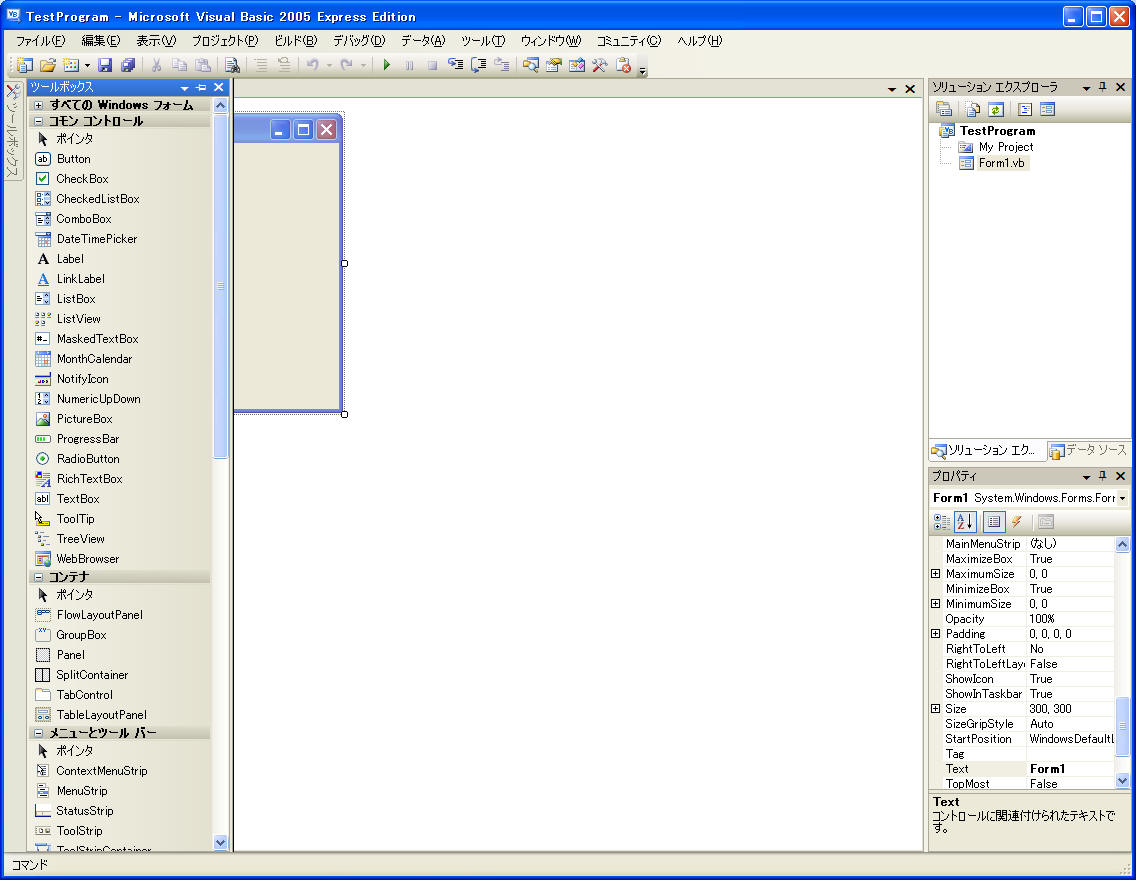
Task: Sort properties alphabetically with the A-Z icon
Action: pyautogui.click(x=965, y=521)
